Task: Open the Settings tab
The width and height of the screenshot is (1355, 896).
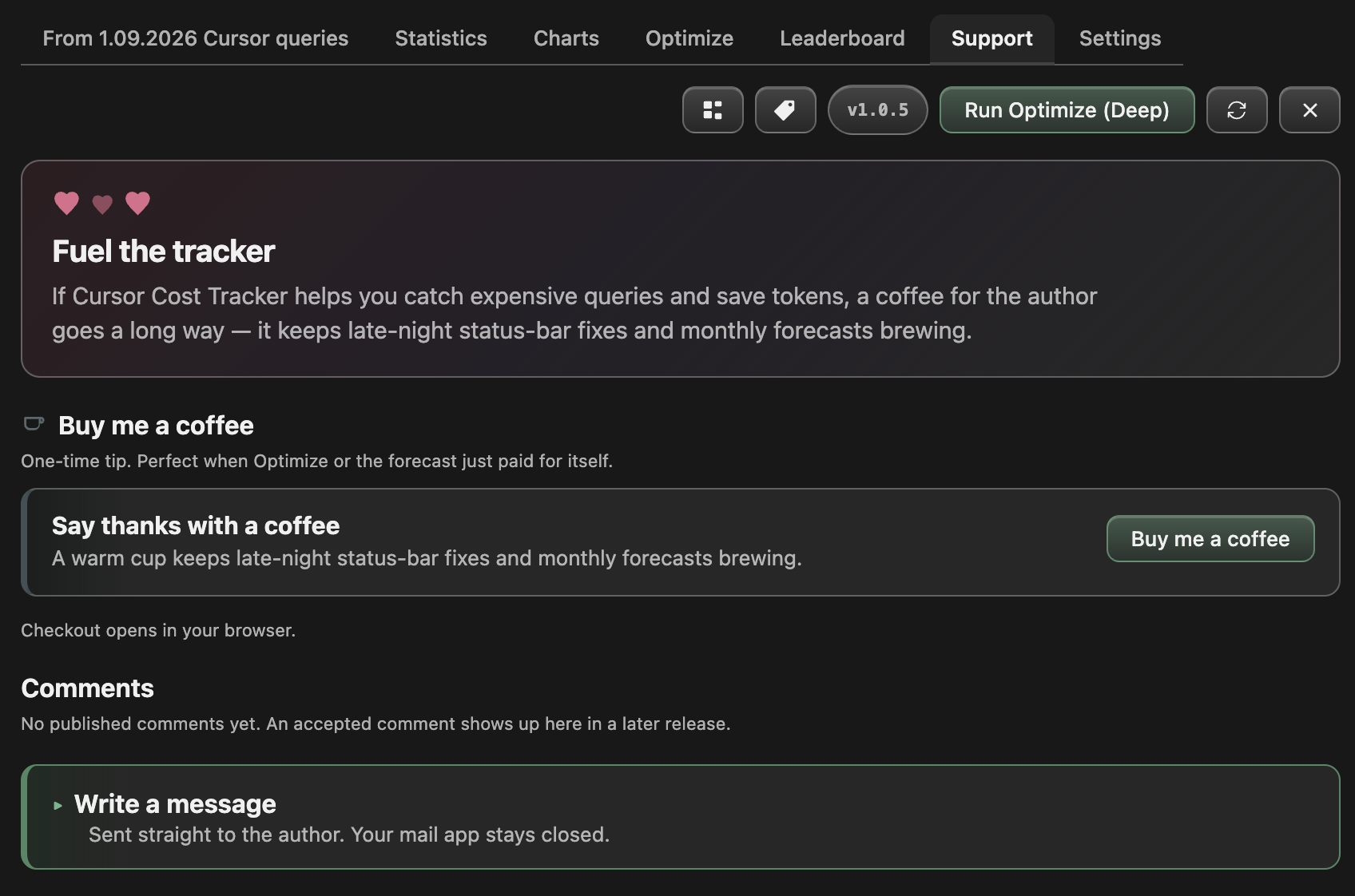Action: 1120,38
